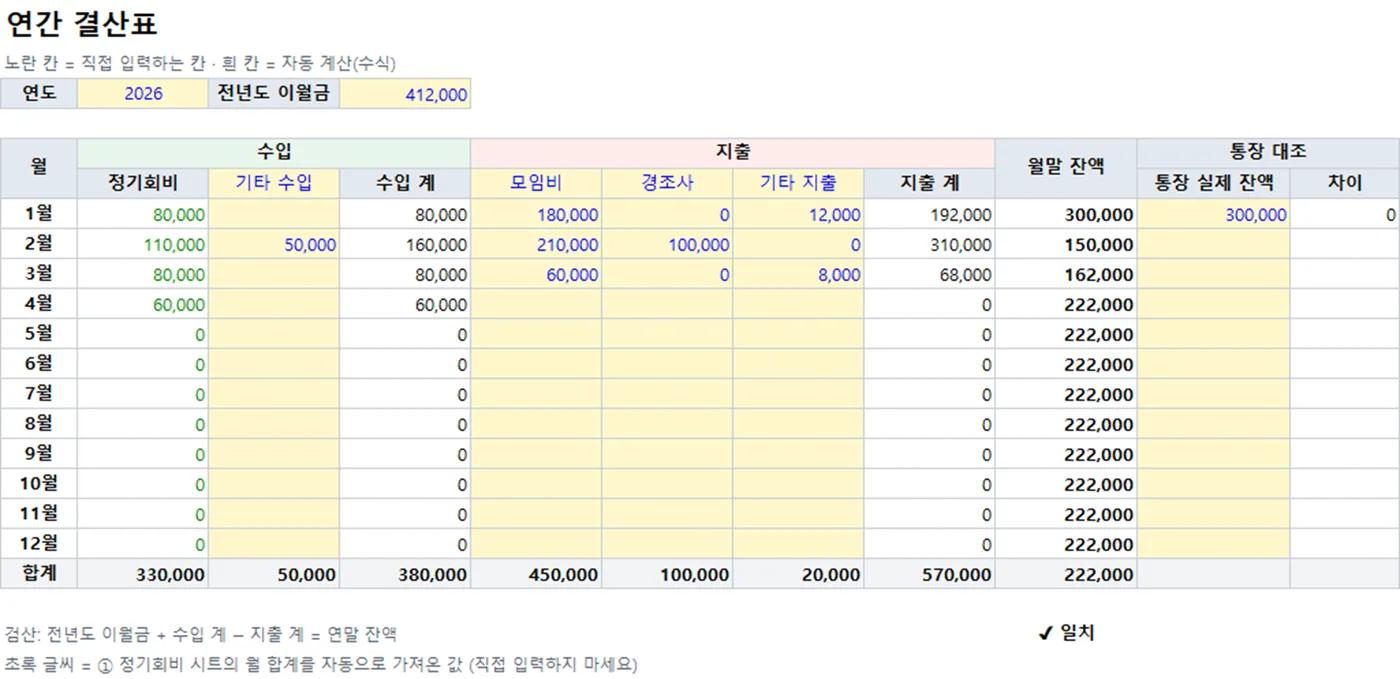1400x679 pixels.
Task: Click the 정기회비 column header
Action: coord(143,183)
